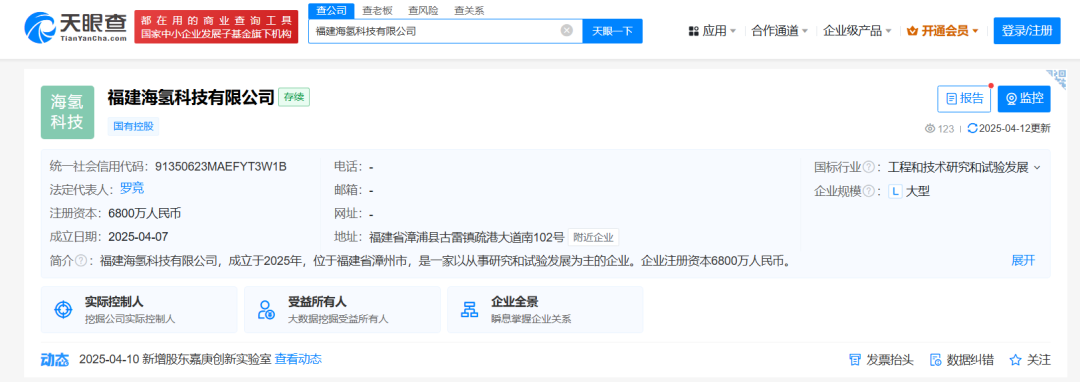Open 数据纠错 data correction

coord(962,360)
